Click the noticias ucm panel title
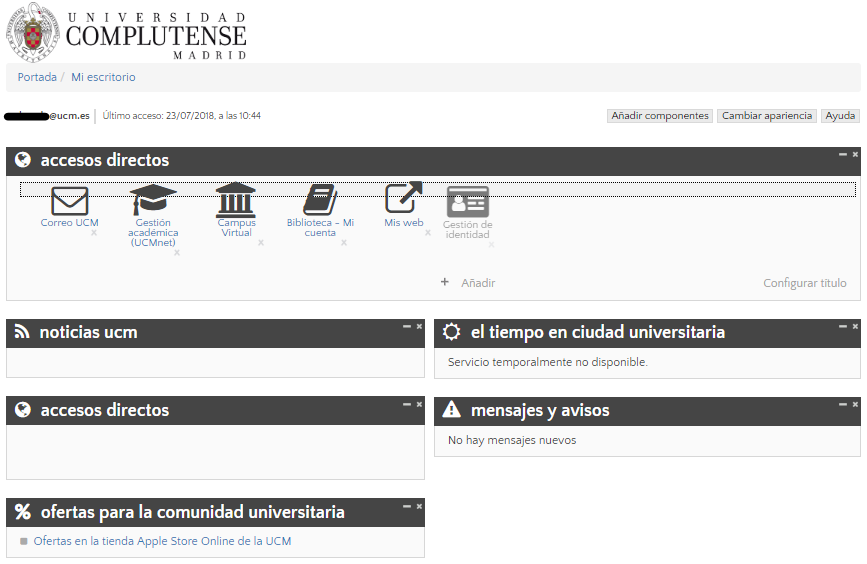 [x=88, y=332]
